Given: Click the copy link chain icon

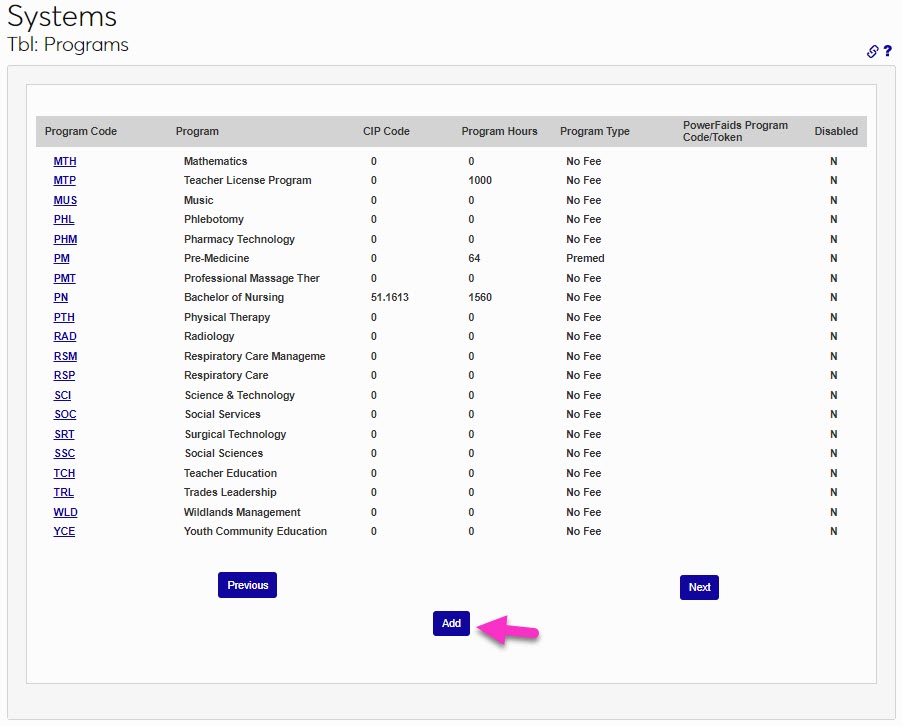Looking at the screenshot, I should point(872,52).
